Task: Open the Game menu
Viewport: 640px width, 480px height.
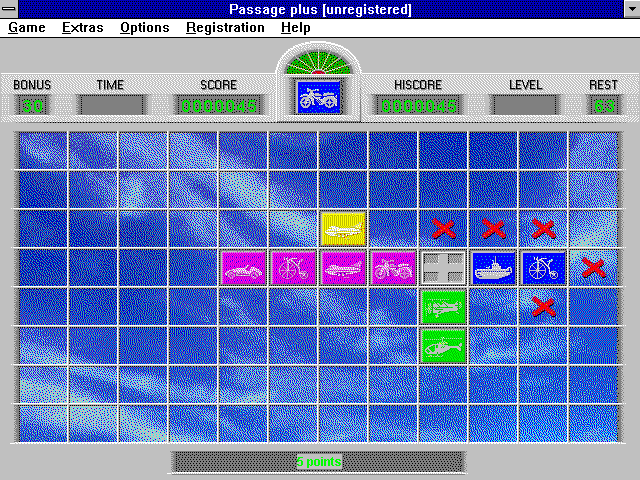Action: tap(27, 27)
